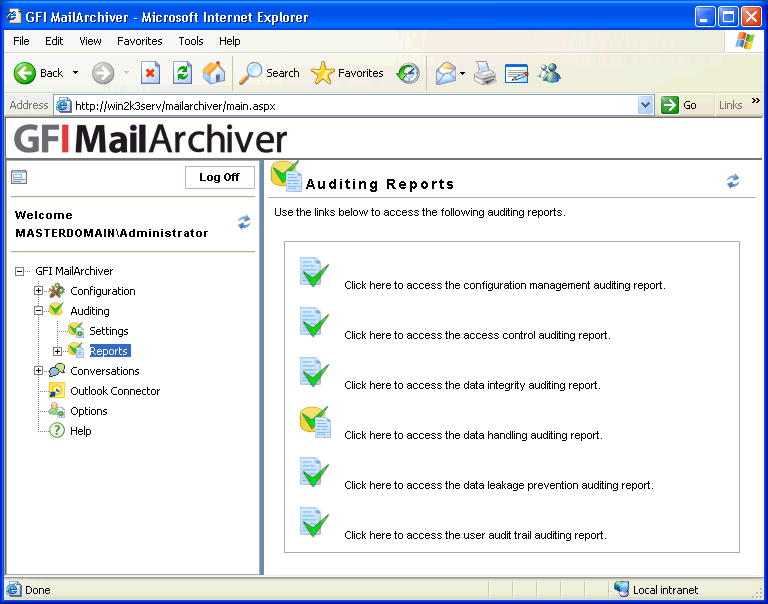
Task: Select the Outlook Connector tree label
Action: [x=115, y=391]
